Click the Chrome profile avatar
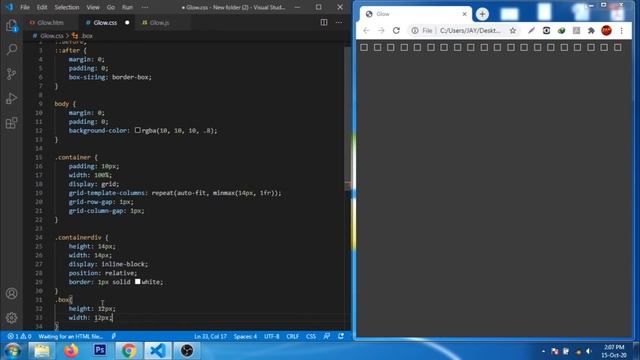Screen dimensions: 640x360 coord(607,31)
